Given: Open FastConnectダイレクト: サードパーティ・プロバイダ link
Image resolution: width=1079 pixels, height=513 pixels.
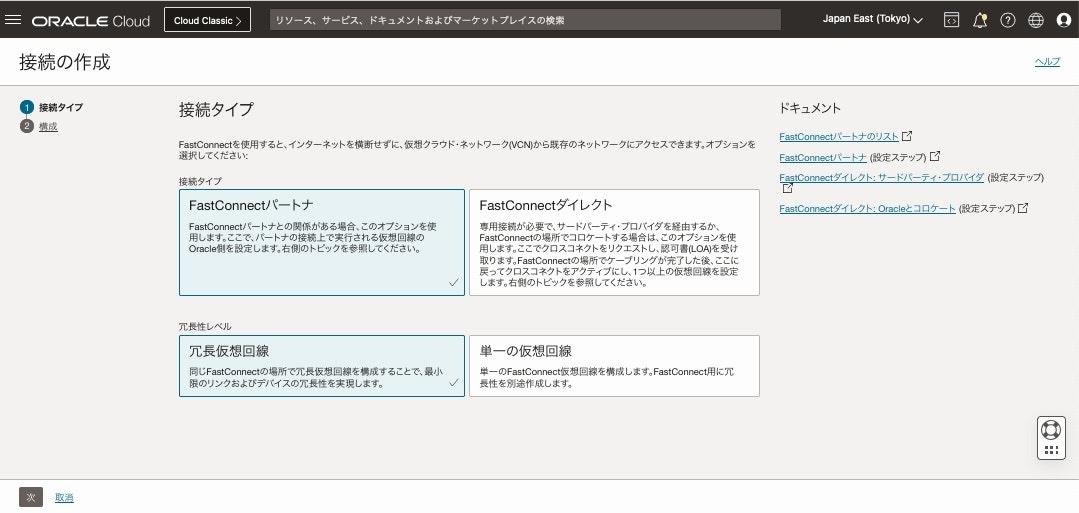Looking at the screenshot, I should [882, 178].
